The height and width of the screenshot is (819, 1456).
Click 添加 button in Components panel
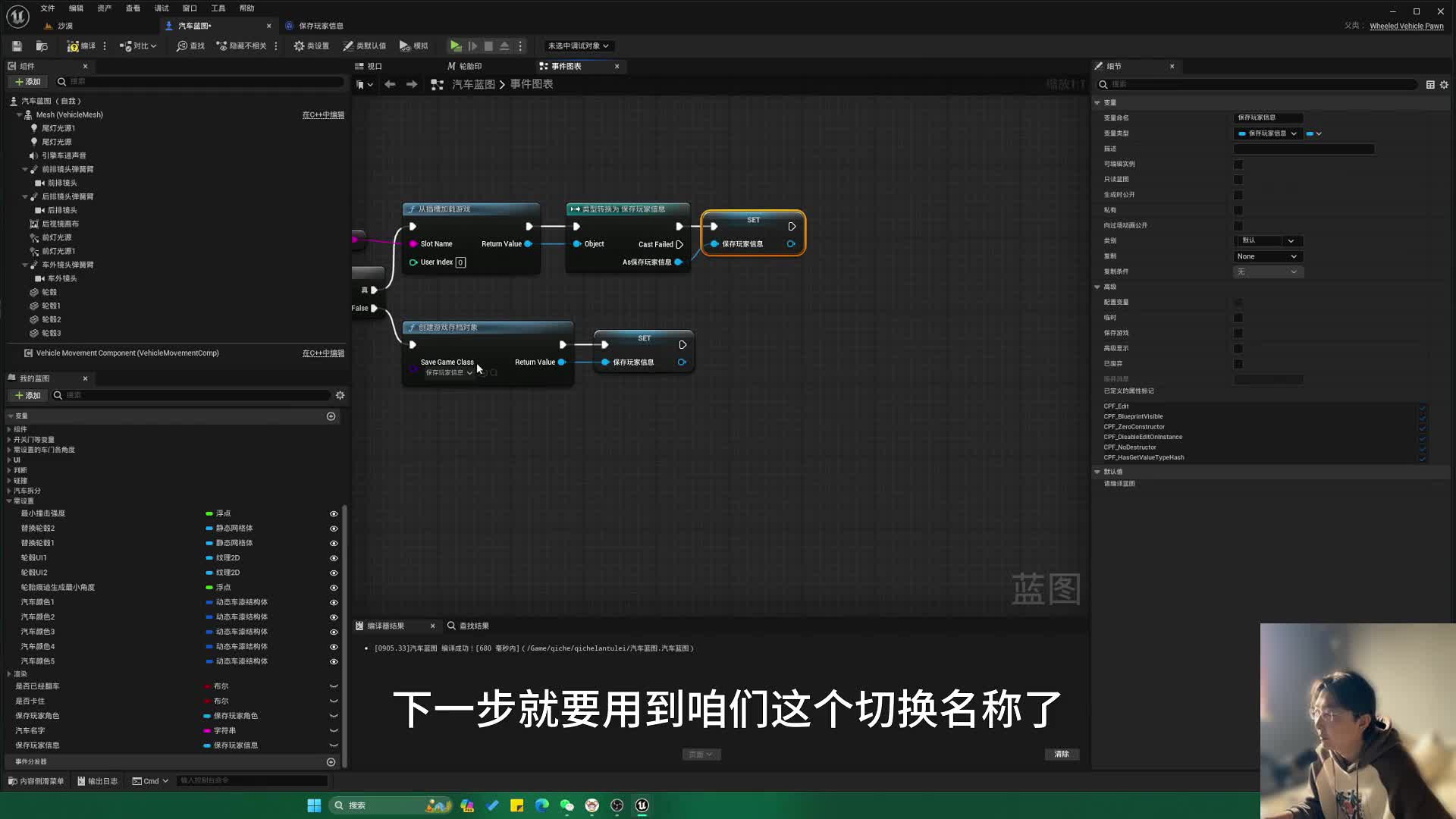click(x=28, y=82)
